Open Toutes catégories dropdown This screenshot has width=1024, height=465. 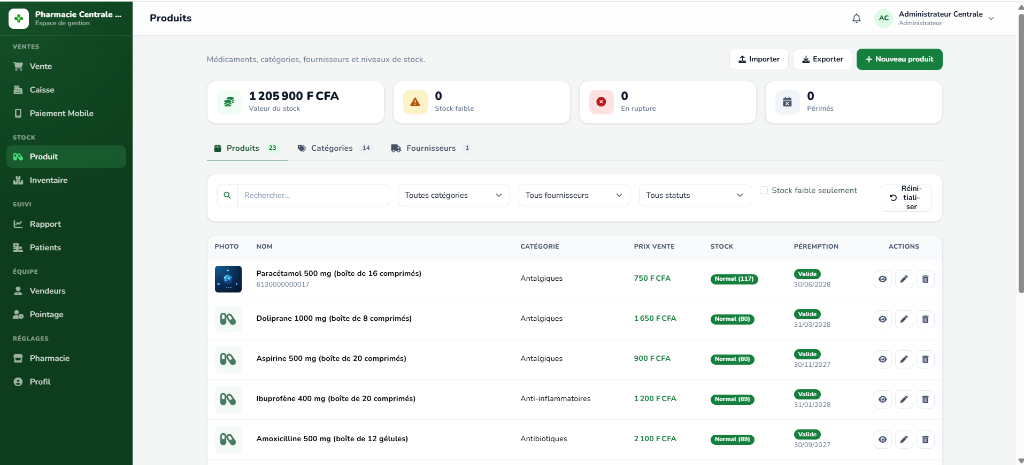tap(454, 195)
